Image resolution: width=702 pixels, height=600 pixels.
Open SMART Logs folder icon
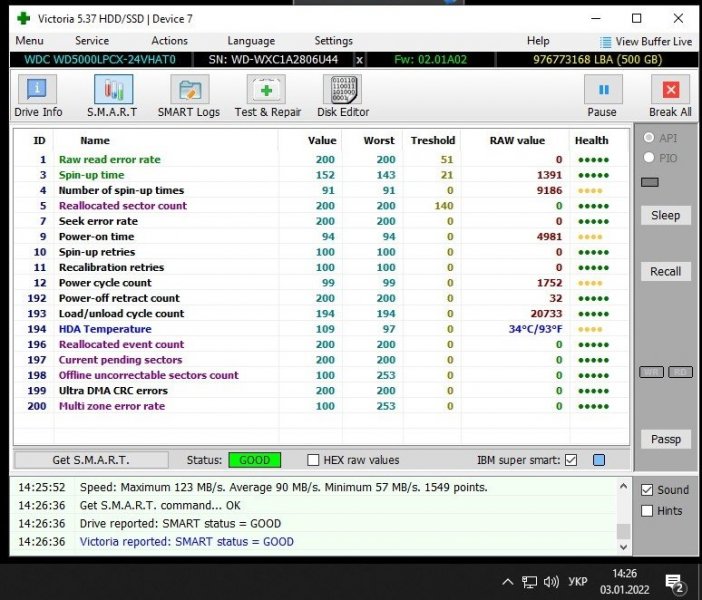pyautogui.click(x=188, y=91)
